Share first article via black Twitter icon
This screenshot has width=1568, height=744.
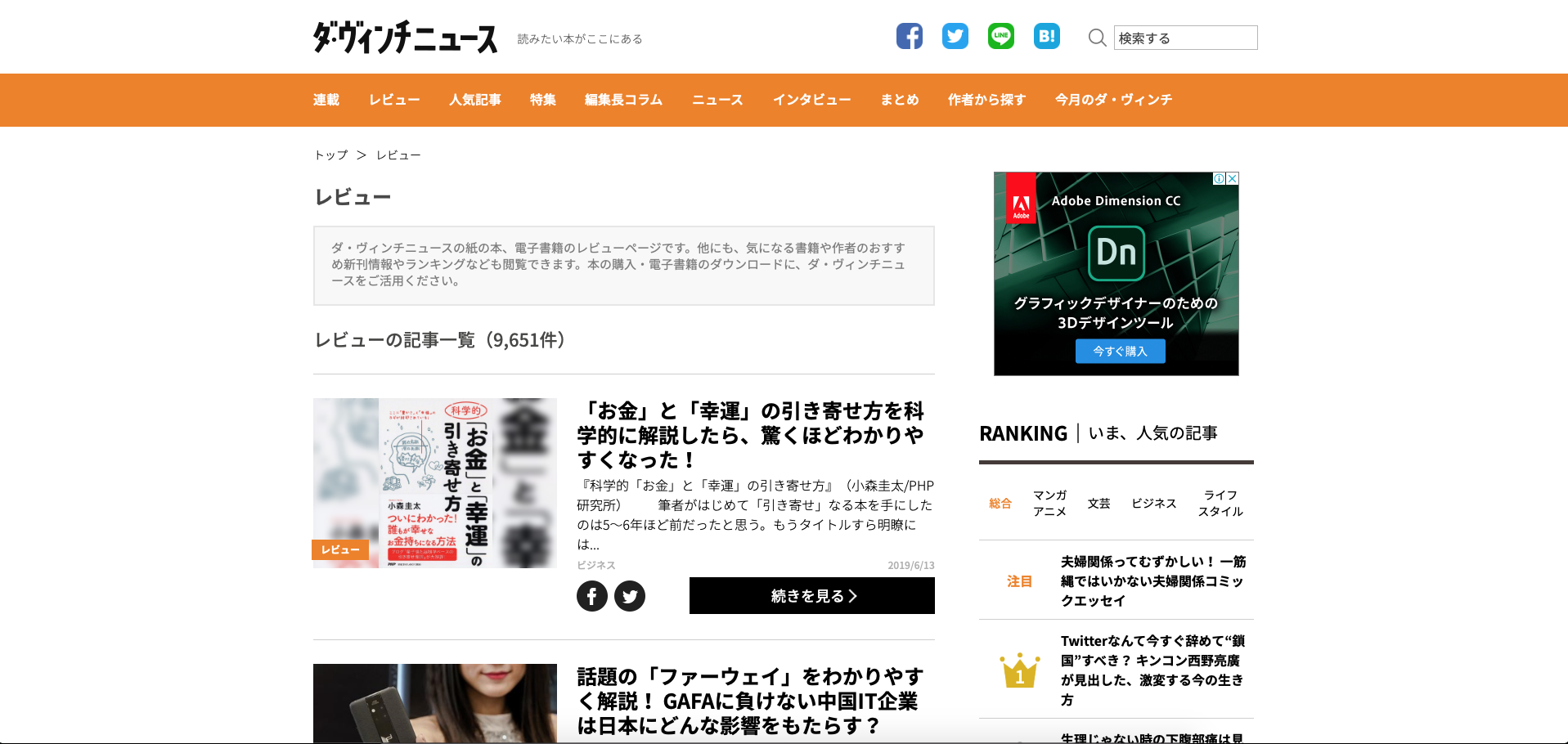tap(630, 596)
